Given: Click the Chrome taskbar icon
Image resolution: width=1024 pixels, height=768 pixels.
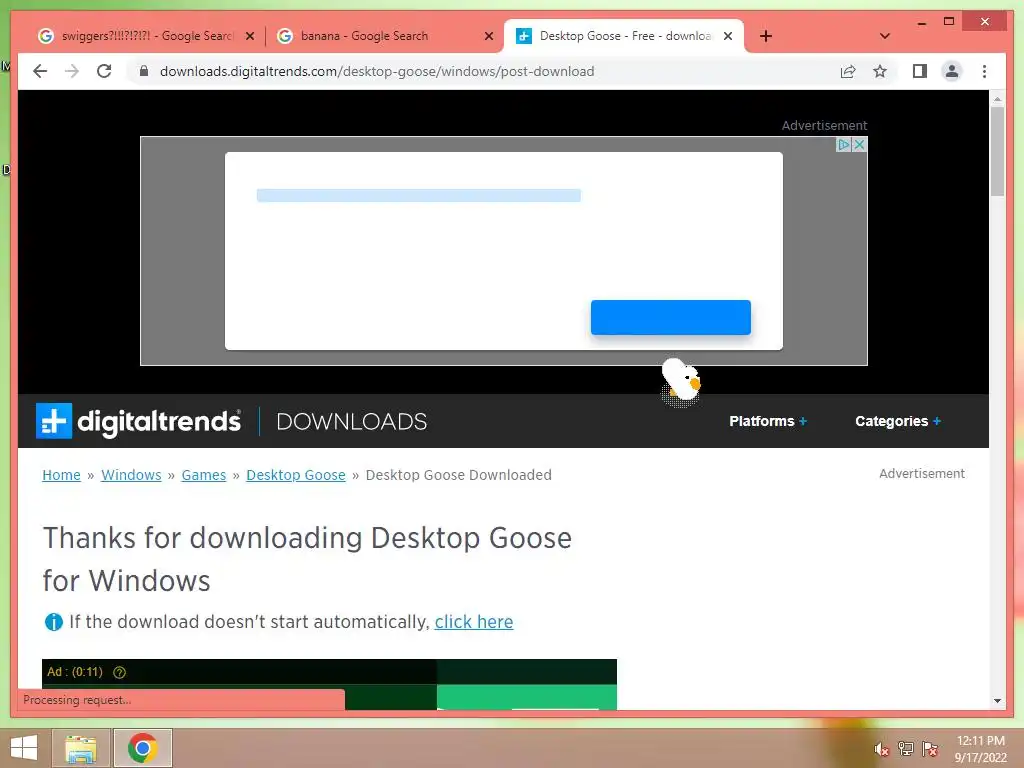Looking at the screenshot, I should [x=142, y=748].
